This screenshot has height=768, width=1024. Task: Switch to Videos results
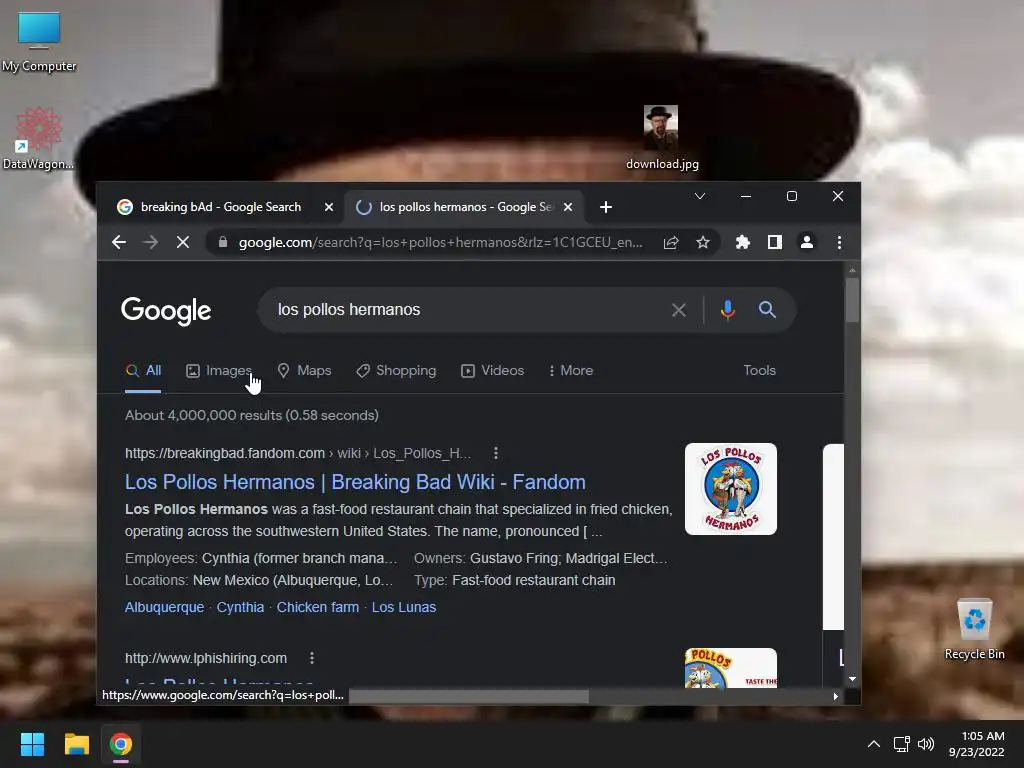coord(492,370)
